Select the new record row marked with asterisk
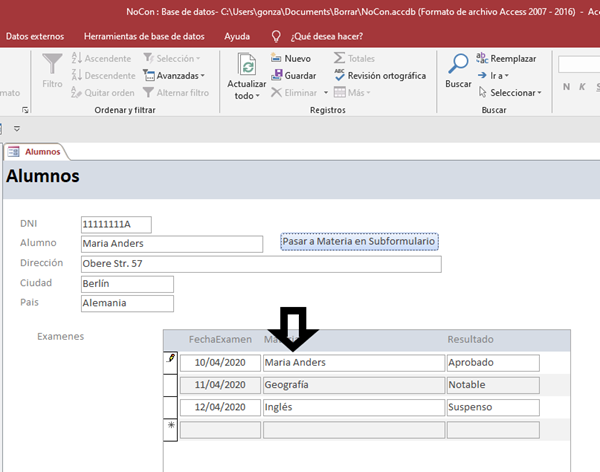The image size is (600, 472). 170,429
